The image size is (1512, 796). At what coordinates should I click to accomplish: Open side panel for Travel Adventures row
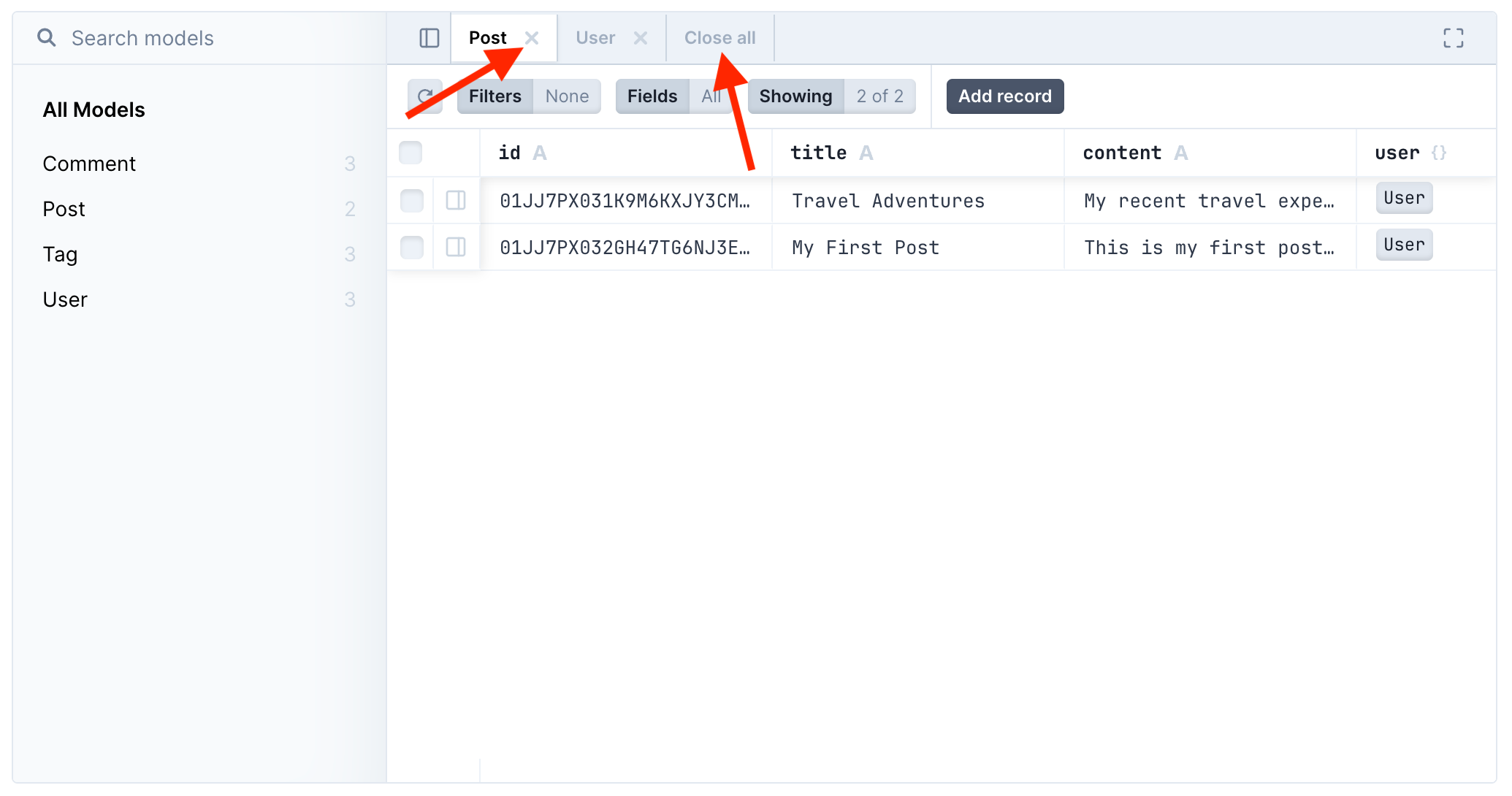(456, 200)
